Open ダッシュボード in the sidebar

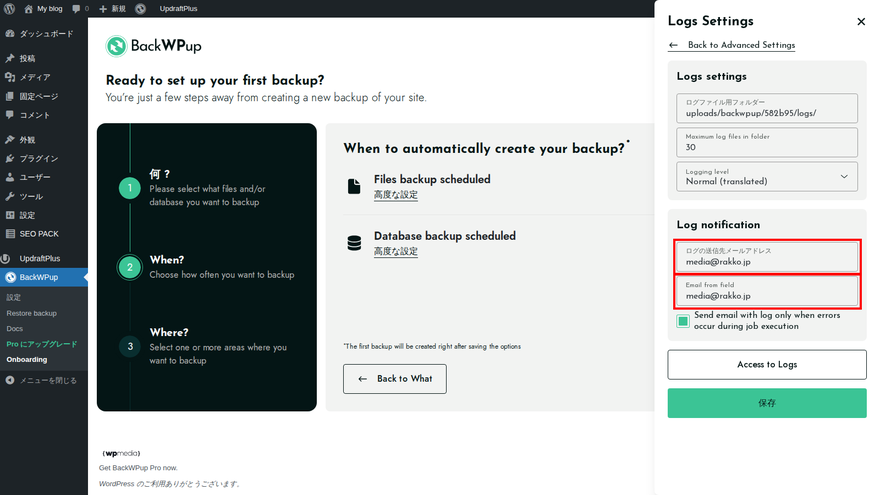click(x=44, y=34)
